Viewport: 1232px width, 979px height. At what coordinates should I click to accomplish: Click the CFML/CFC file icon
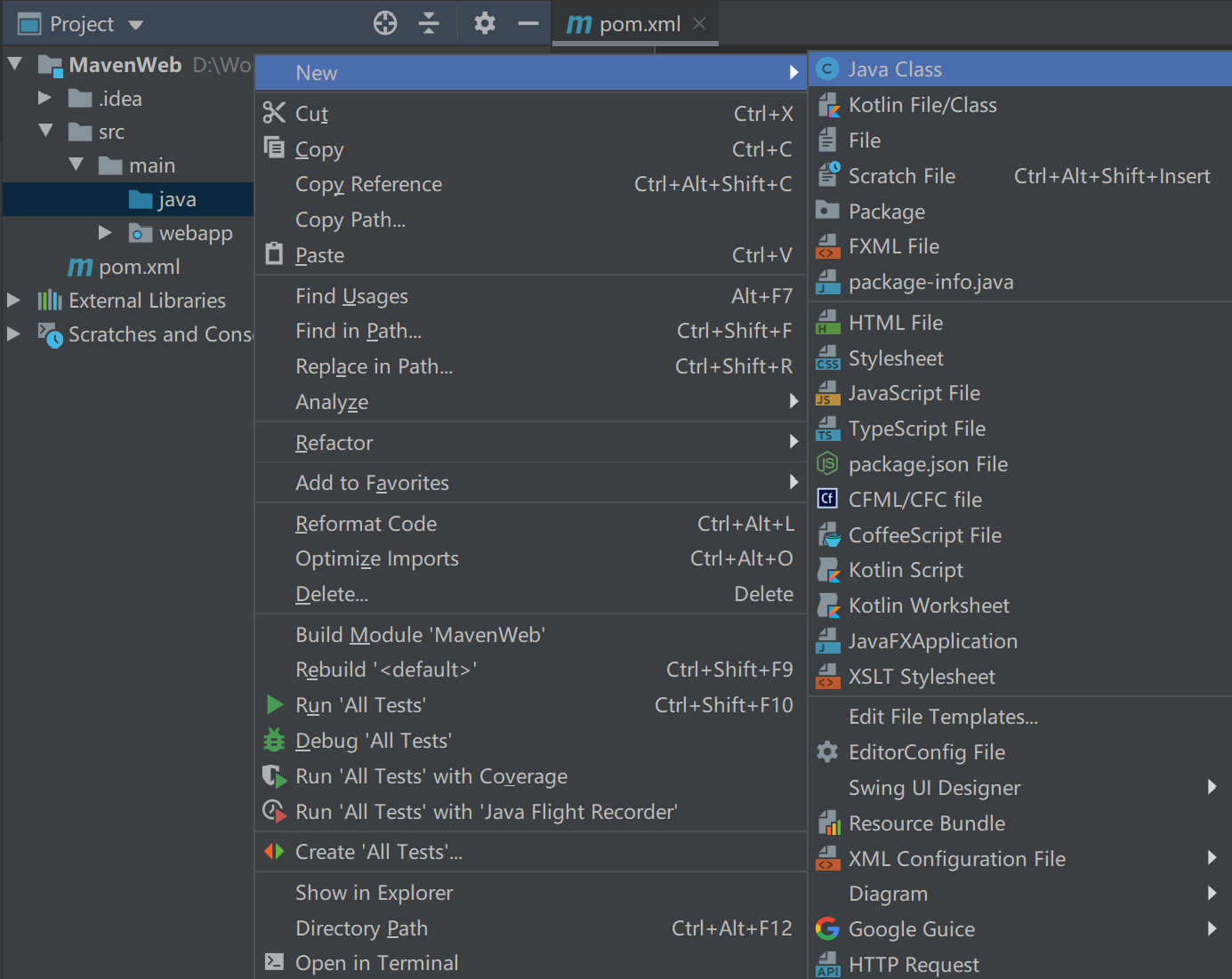(827, 498)
